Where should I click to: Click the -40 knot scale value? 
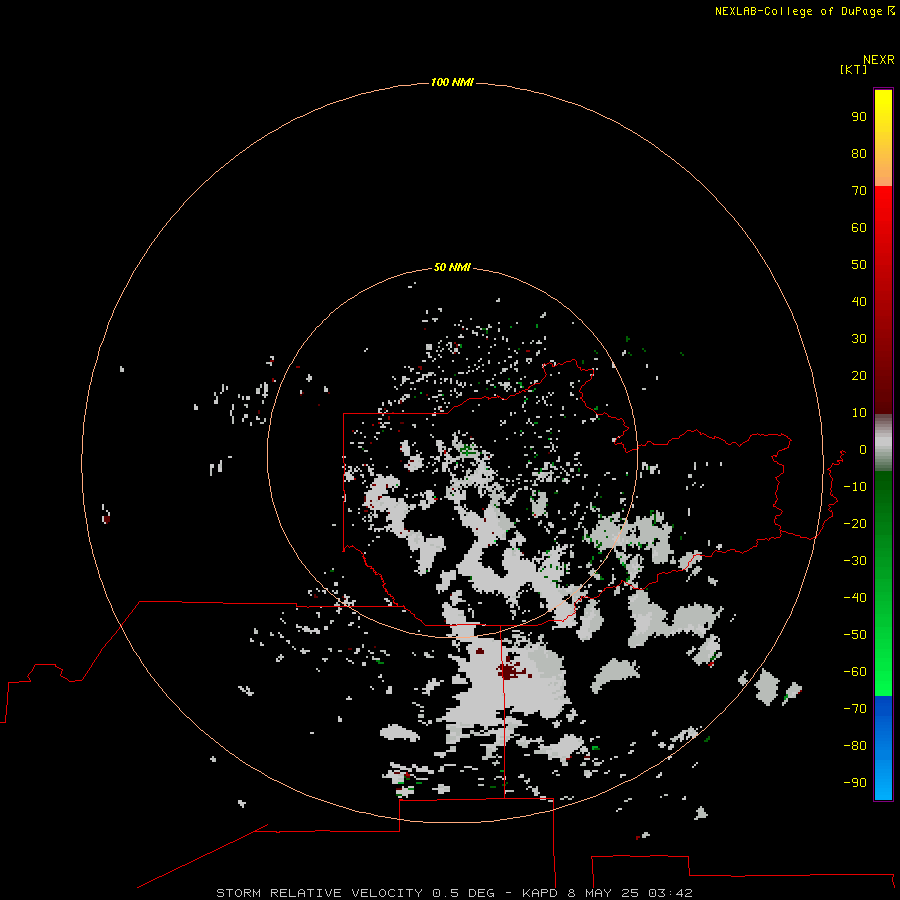[x=855, y=598]
